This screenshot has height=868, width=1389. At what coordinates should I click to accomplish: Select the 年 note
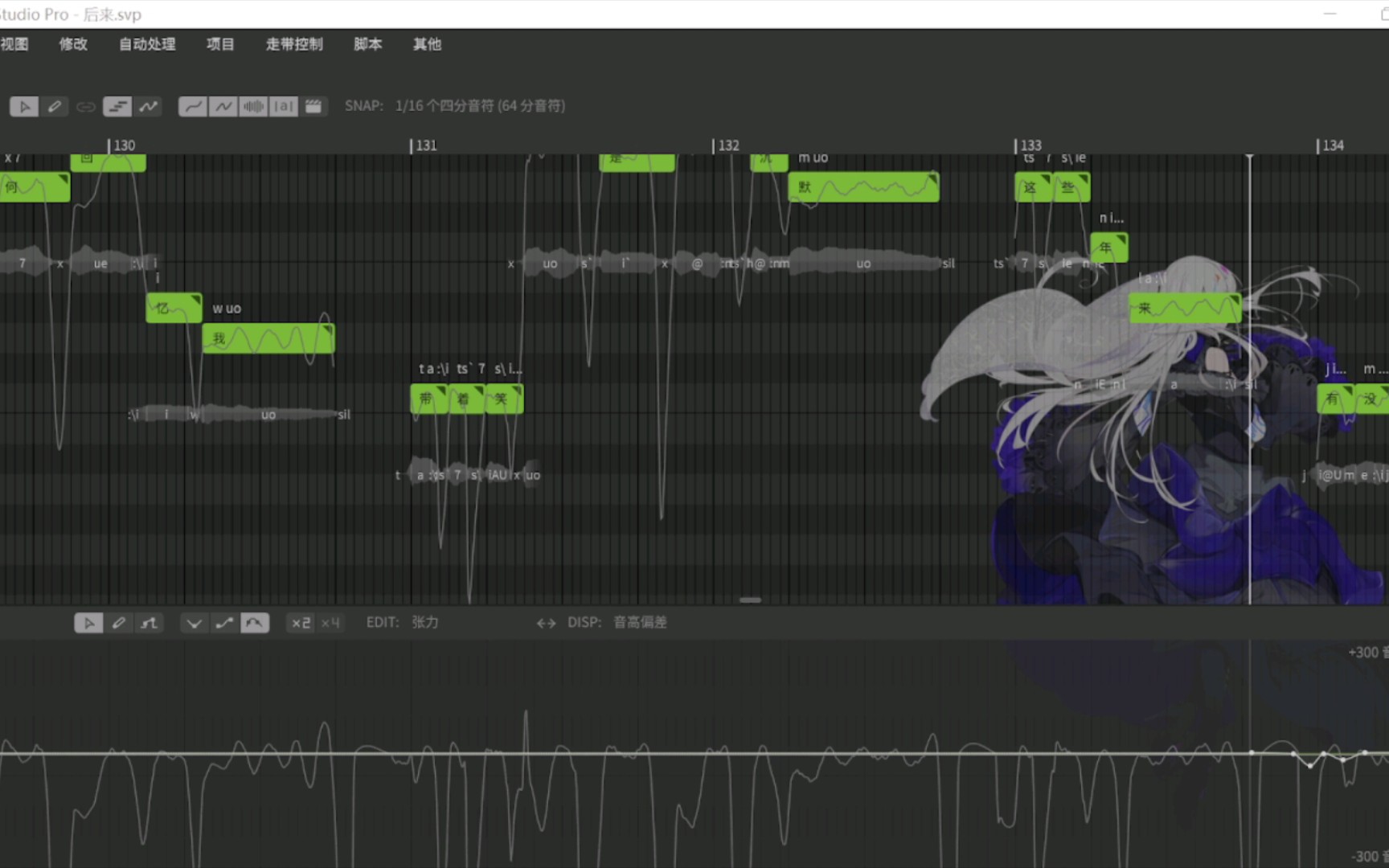(x=1109, y=248)
